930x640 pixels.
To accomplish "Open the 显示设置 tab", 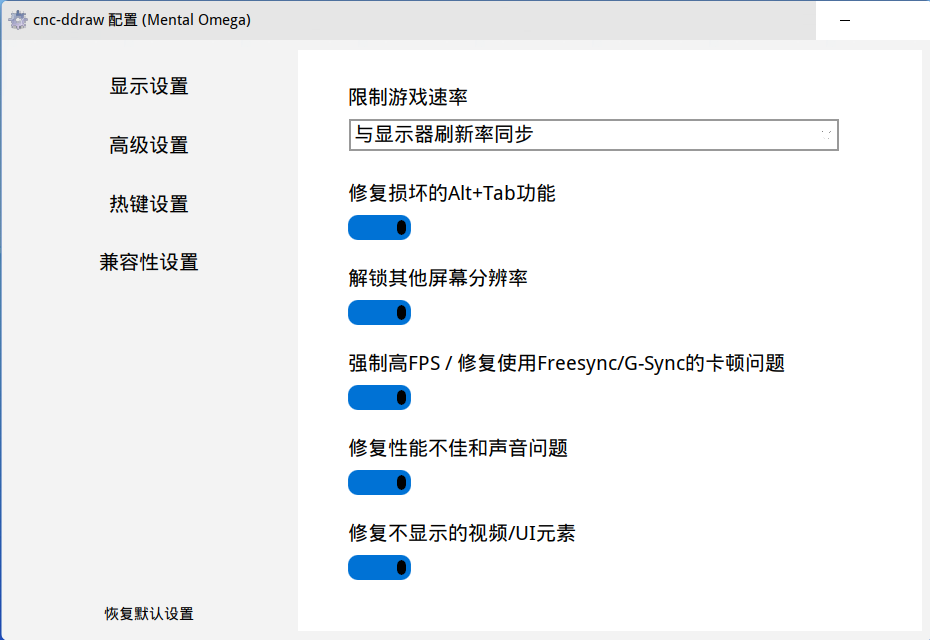I will tap(149, 87).
